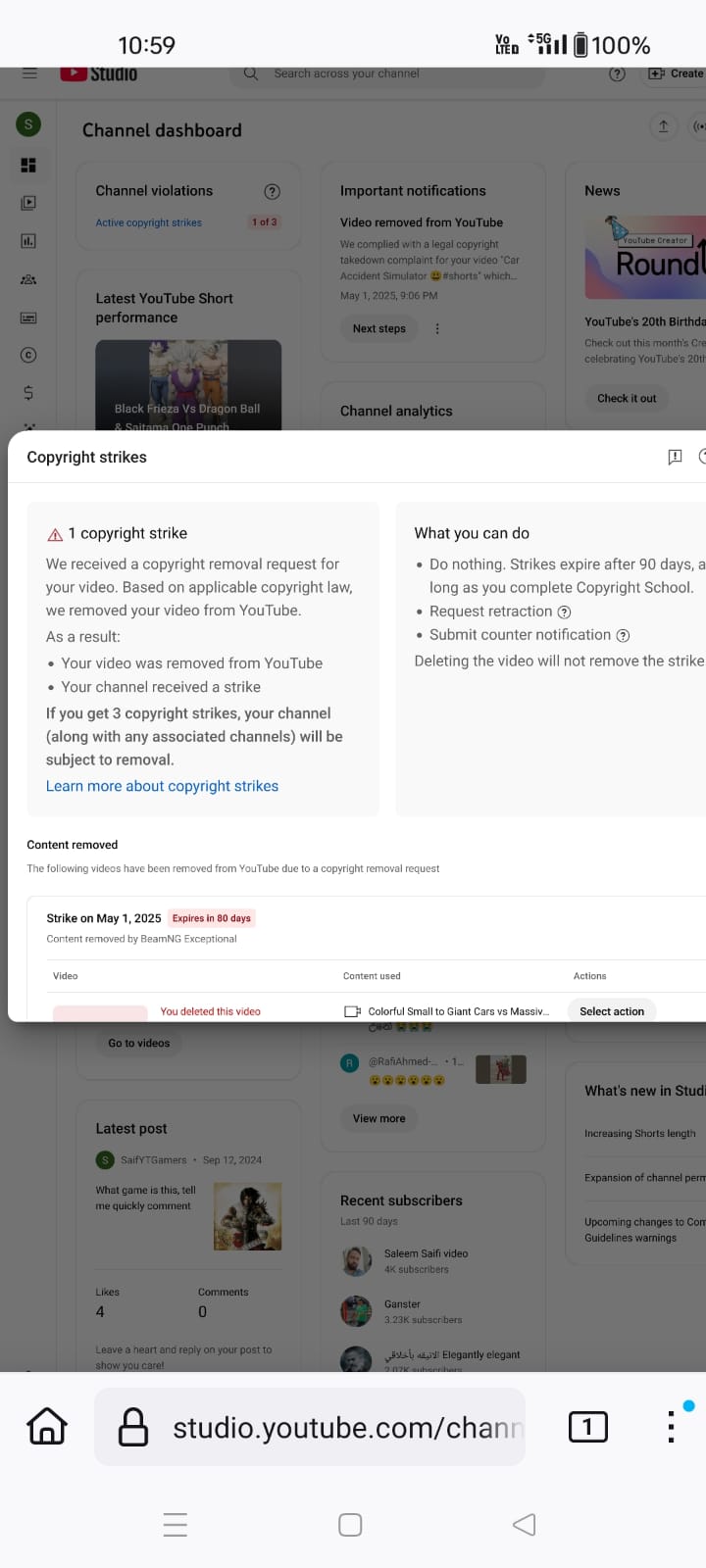The image size is (706, 1568).
Task: Open Learn more about copyright strikes link
Action: point(162,786)
